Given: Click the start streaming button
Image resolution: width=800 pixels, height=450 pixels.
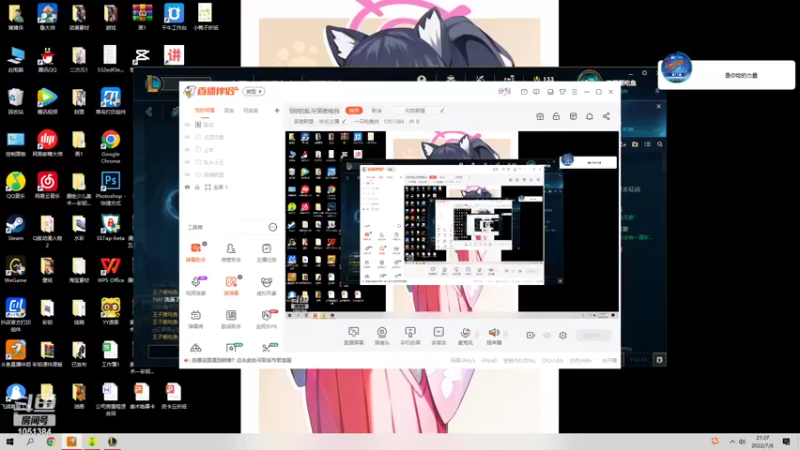Looking at the screenshot, I should coord(593,335).
